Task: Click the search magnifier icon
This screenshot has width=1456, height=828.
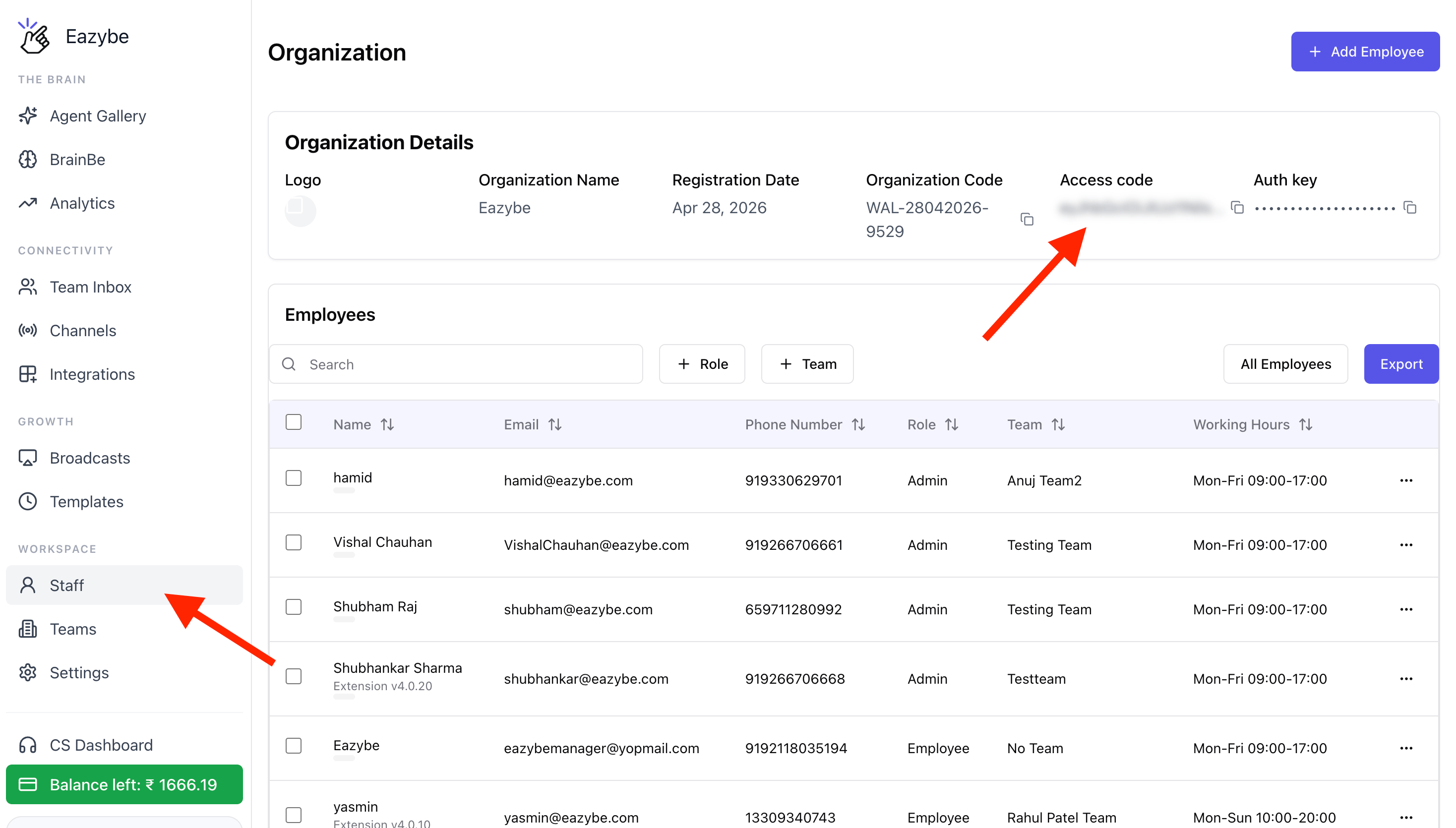Action: 289,364
